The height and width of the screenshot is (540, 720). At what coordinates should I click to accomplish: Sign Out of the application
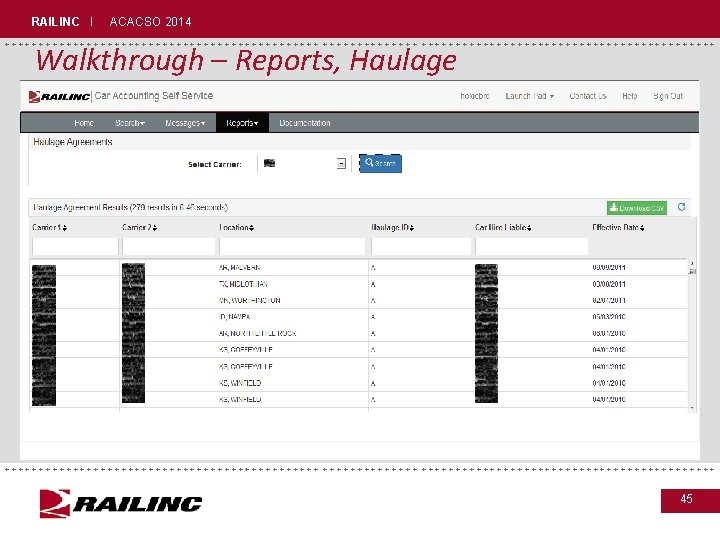pyautogui.click(x=668, y=96)
